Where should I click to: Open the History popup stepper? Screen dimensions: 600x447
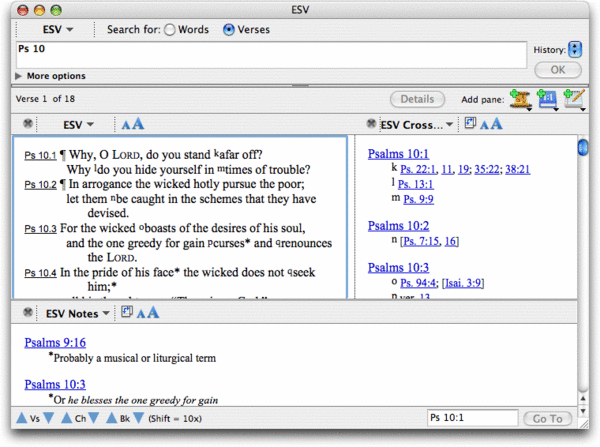click(575, 49)
